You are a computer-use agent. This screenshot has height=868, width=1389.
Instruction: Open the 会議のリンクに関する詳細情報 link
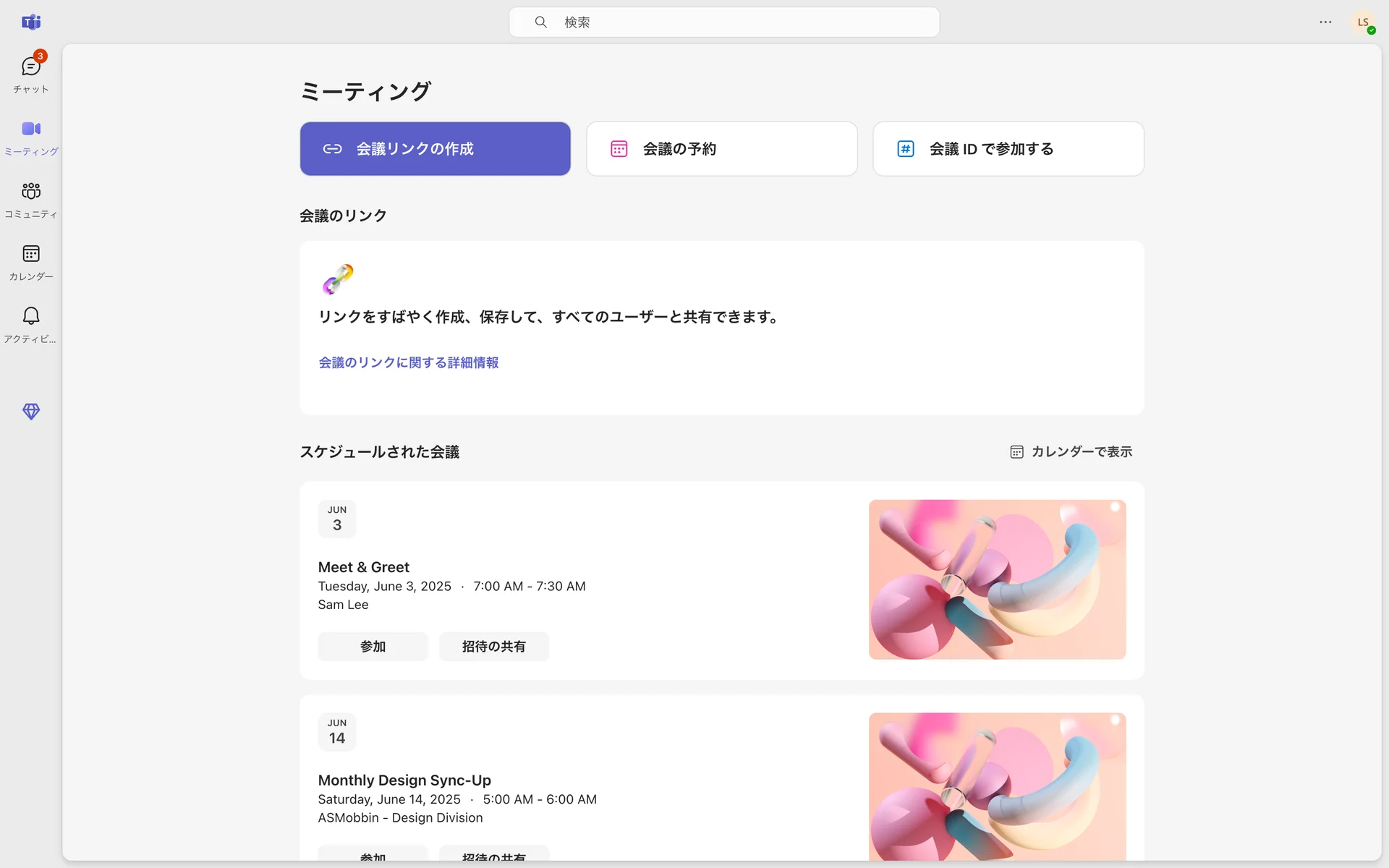coord(408,363)
